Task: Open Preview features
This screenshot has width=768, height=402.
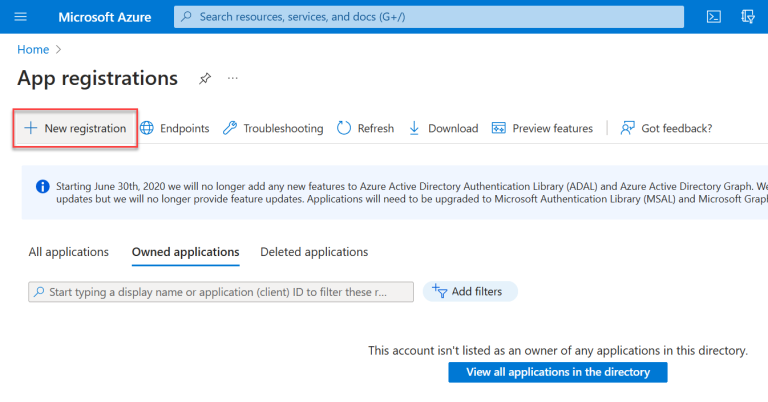Action: [x=542, y=128]
